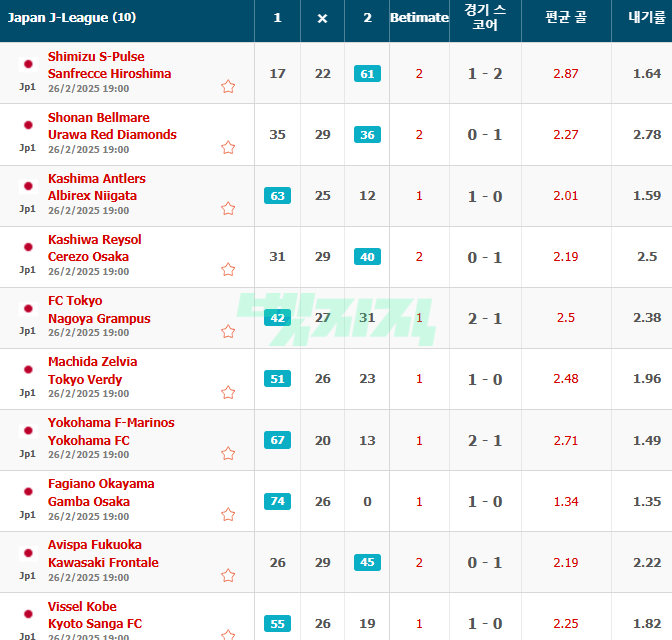Image resolution: width=672 pixels, height=640 pixels.
Task: Click average goals value 2.87
Action: click(566, 74)
